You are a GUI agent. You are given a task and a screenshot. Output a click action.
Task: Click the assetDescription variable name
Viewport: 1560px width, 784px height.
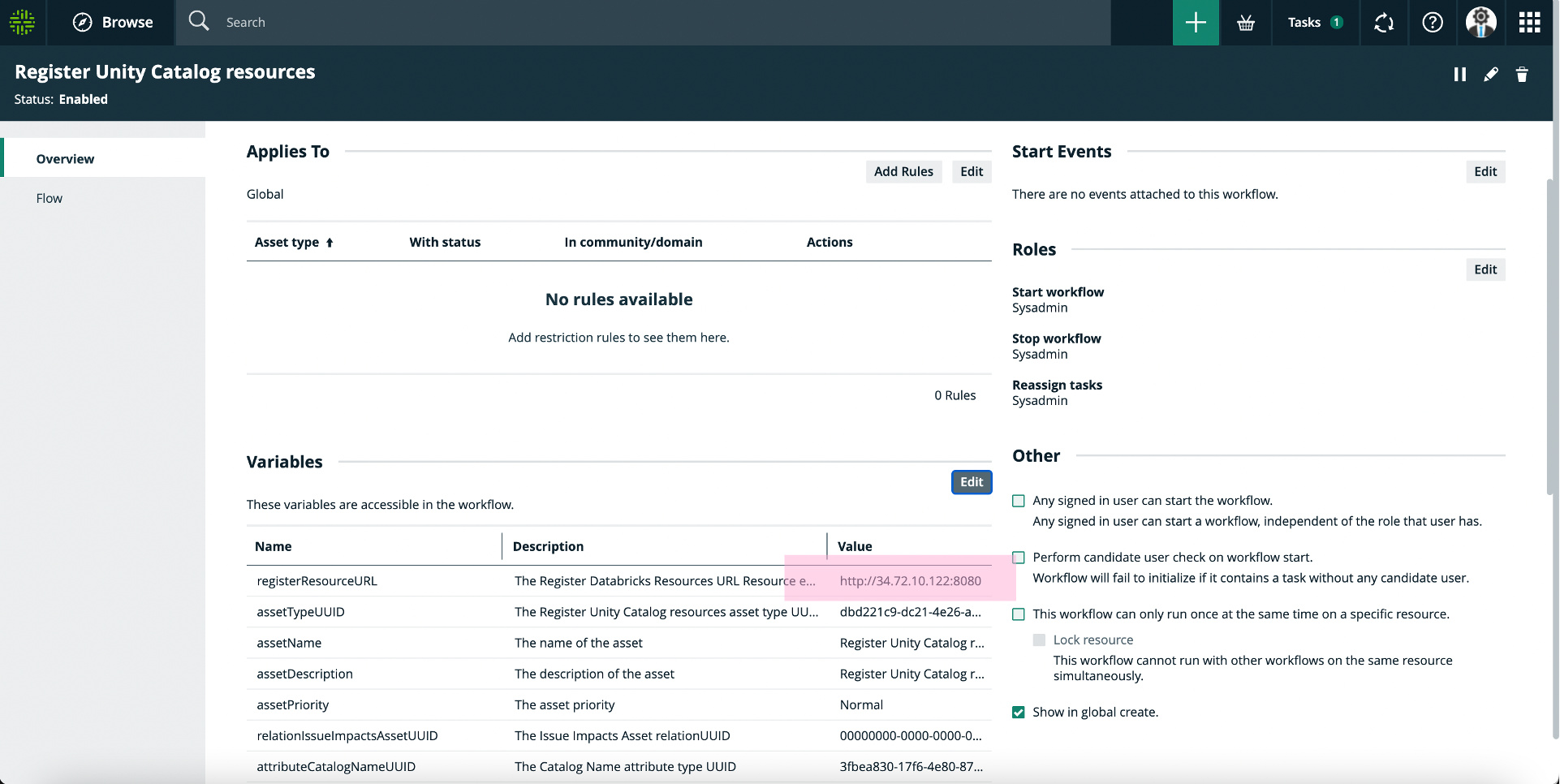coord(304,674)
